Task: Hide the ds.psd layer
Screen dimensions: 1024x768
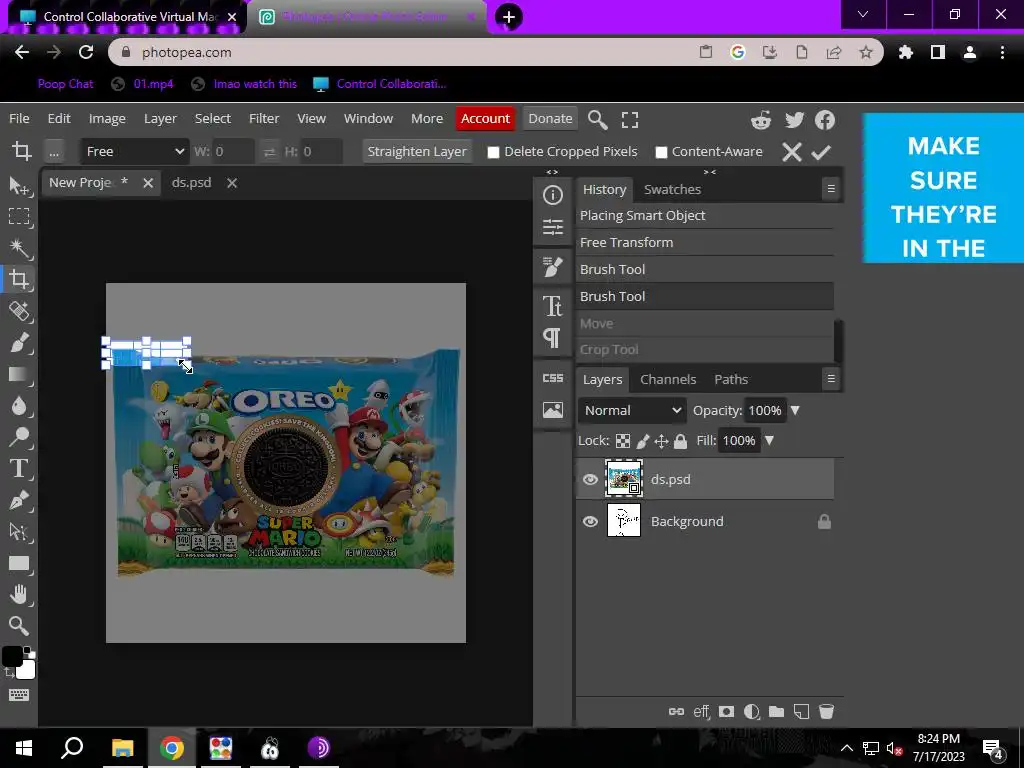Action: click(590, 479)
